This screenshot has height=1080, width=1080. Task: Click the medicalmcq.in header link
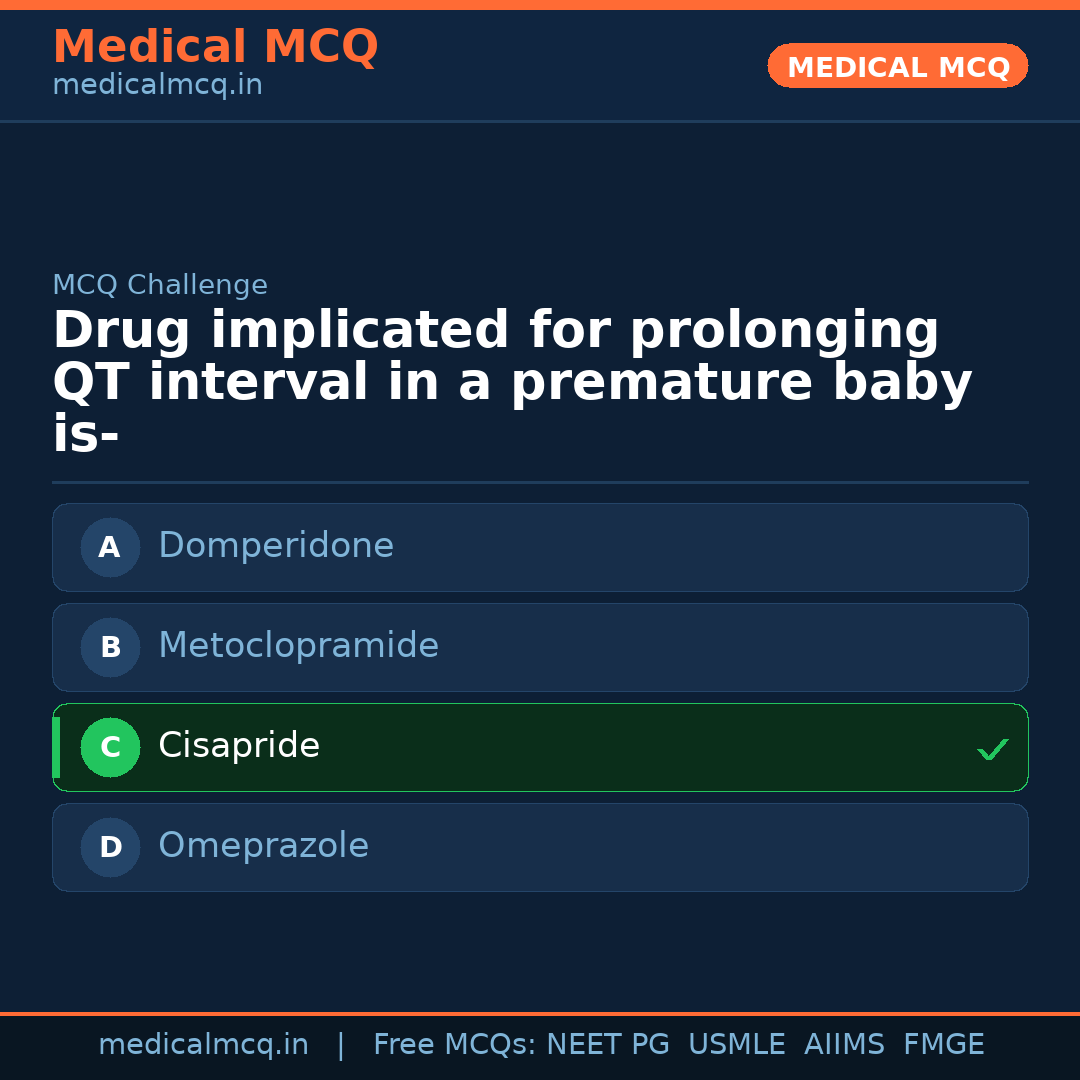tap(157, 84)
